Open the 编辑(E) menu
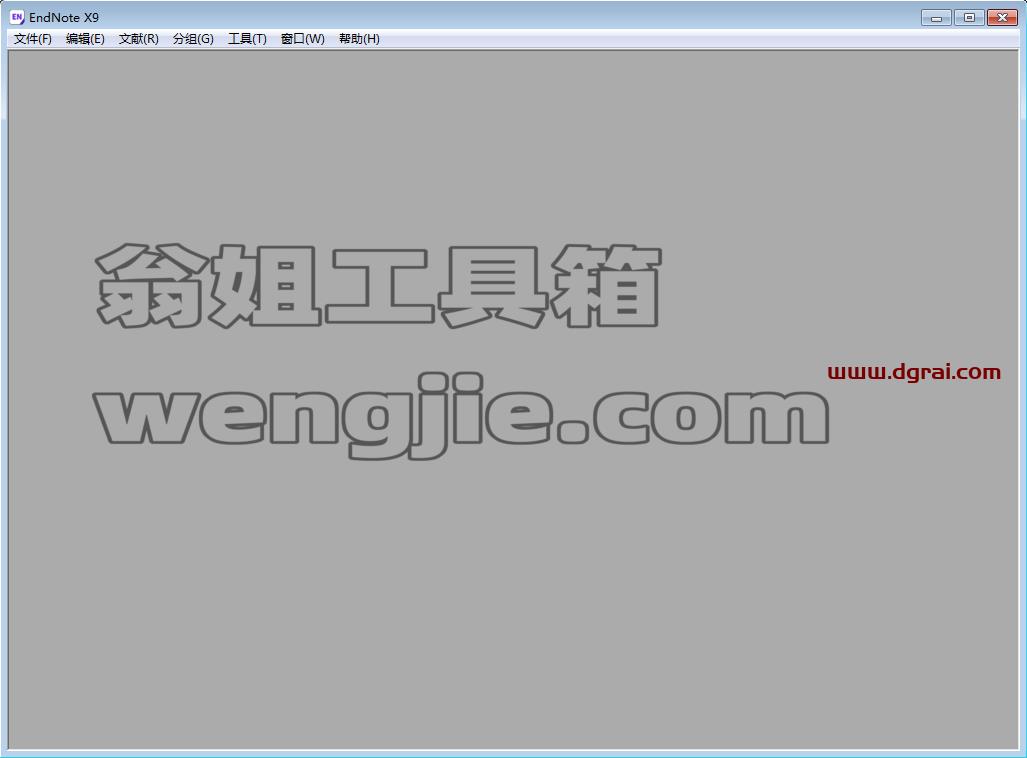This screenshot has width=1027, height=758. click(x=85, y=39)
